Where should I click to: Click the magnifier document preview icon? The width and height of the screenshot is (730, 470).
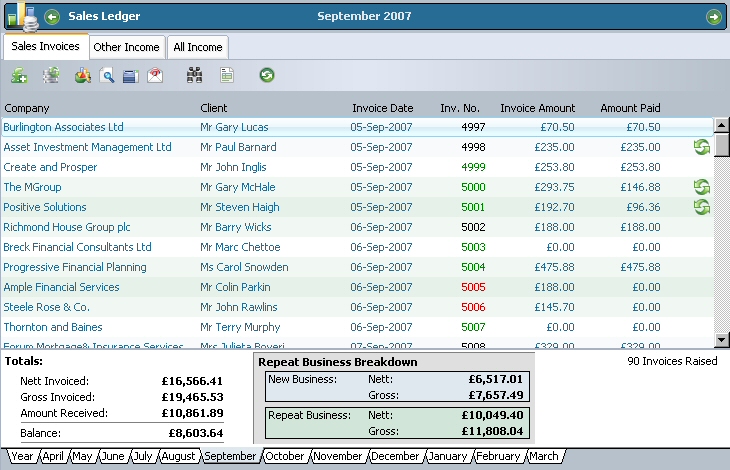(x=107, y=75)
